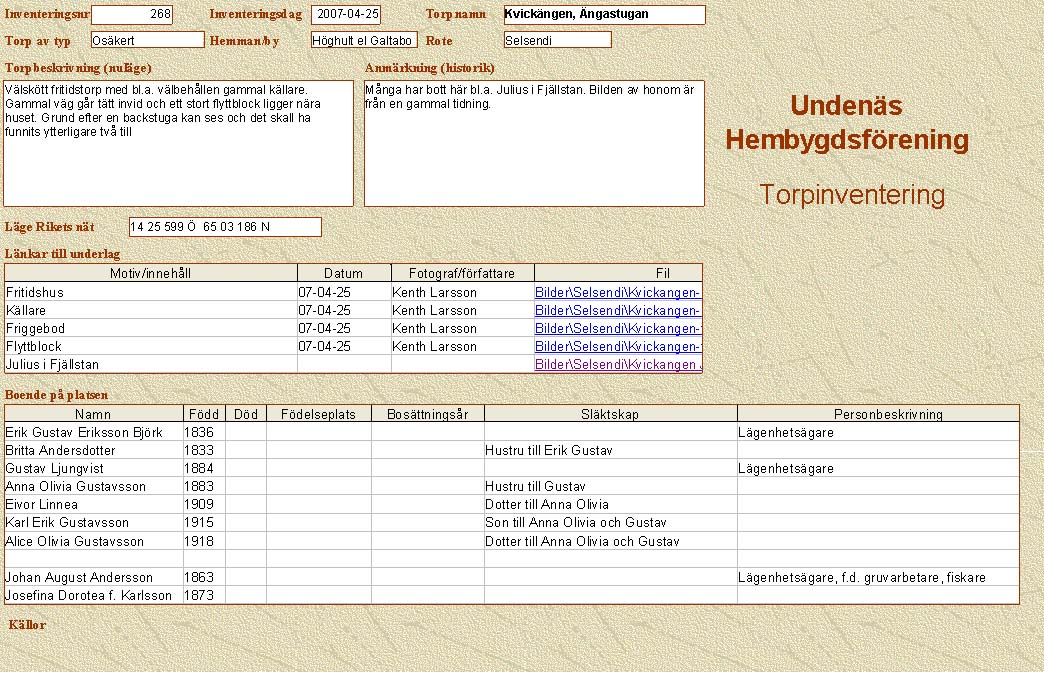Open the file link for Fritidshus
This screenshot has width=1044, height=673.
pyautogui.click(x=617, y=293)
